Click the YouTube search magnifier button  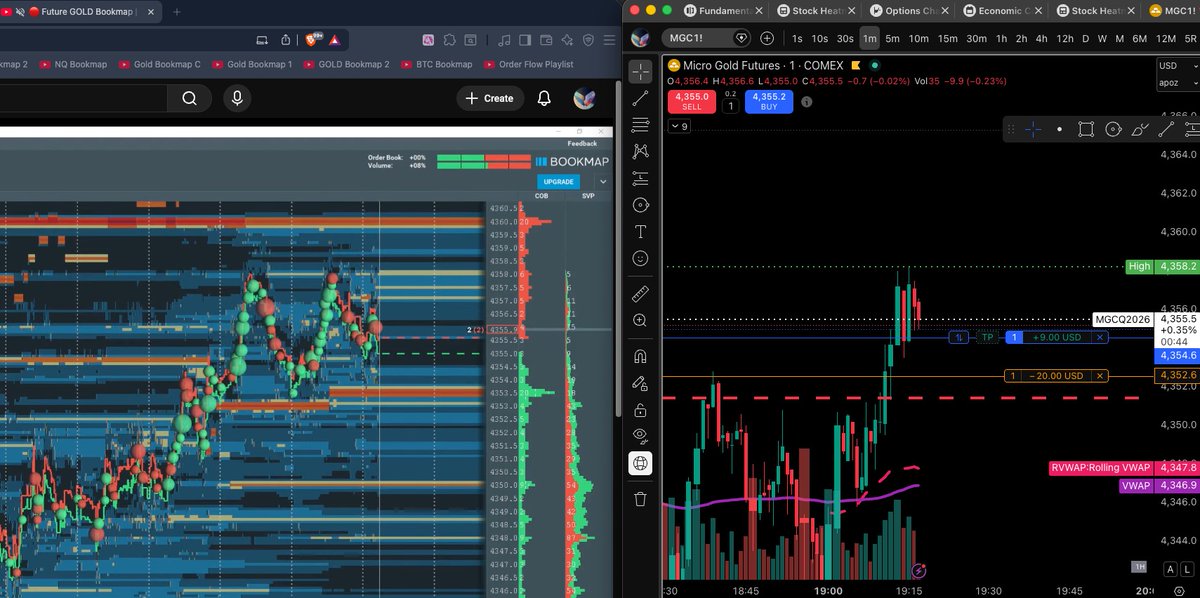189,98
